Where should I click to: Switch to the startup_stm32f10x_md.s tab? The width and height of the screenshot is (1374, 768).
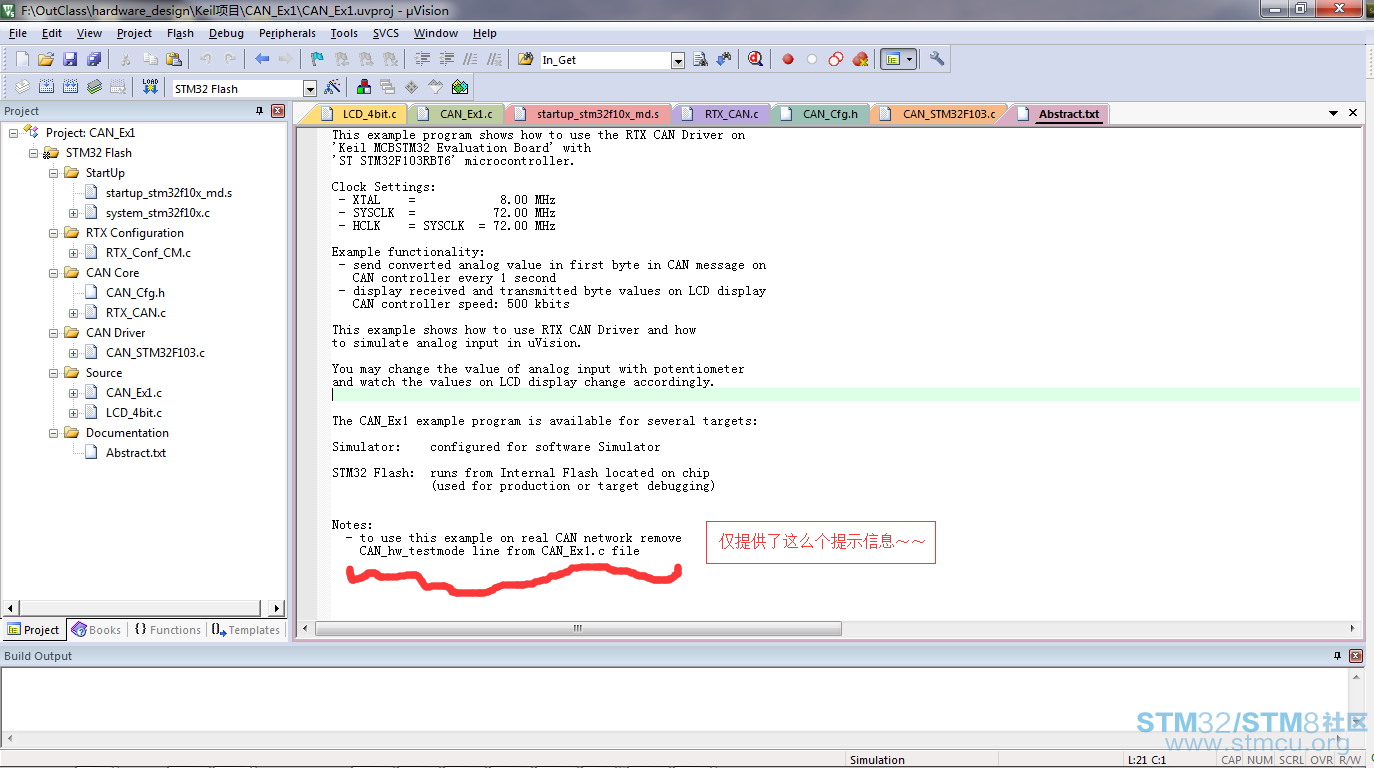coord(590,114)
